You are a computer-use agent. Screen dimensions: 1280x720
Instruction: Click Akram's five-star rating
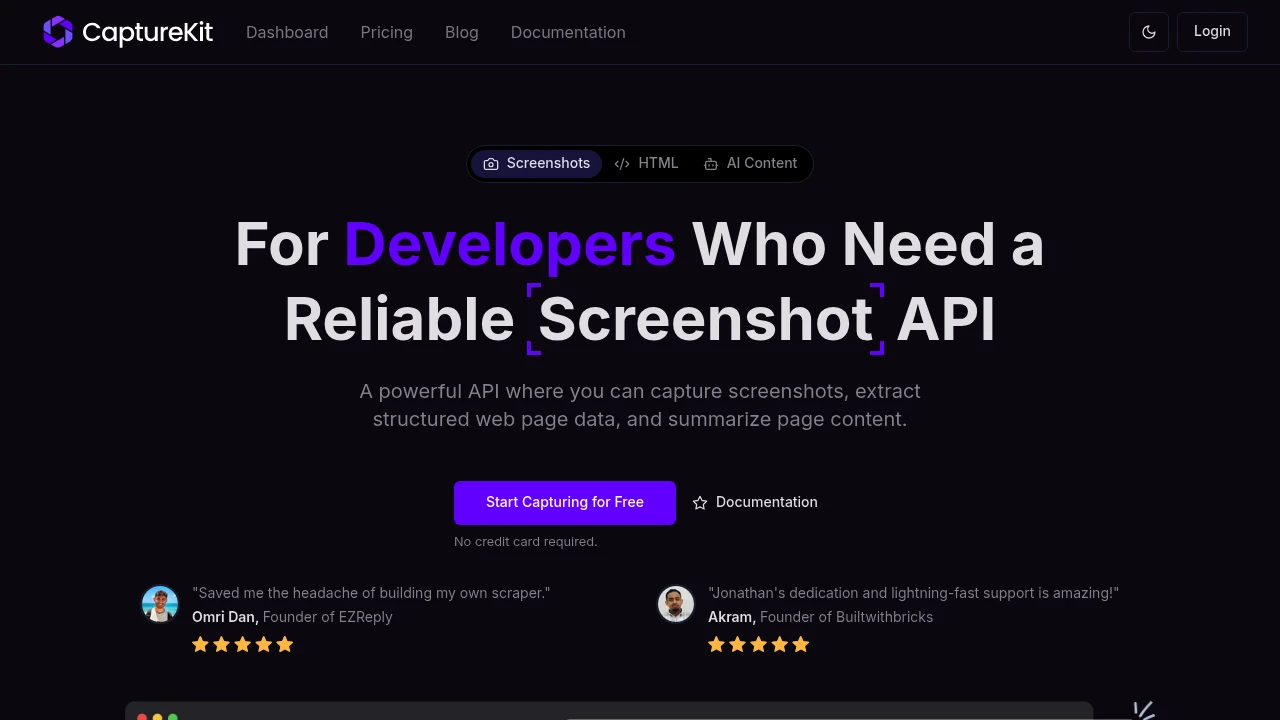759,645
